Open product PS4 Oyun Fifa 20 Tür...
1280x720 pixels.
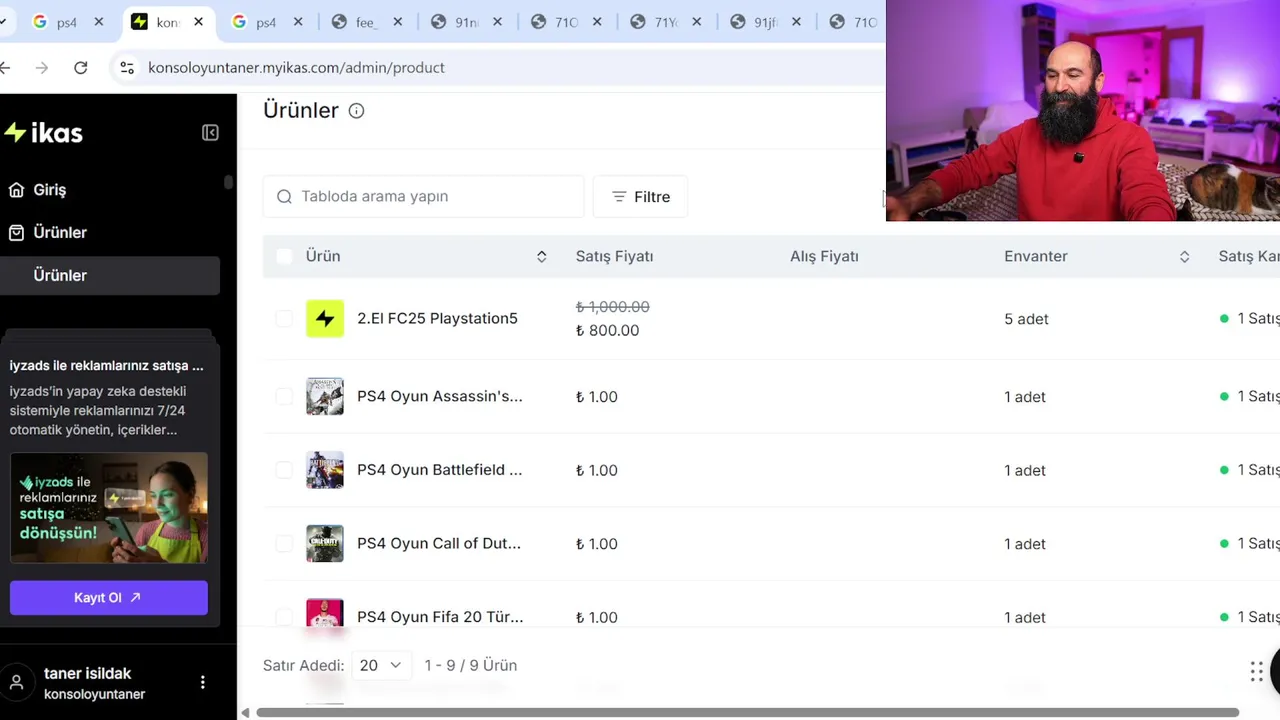[439, 617]
